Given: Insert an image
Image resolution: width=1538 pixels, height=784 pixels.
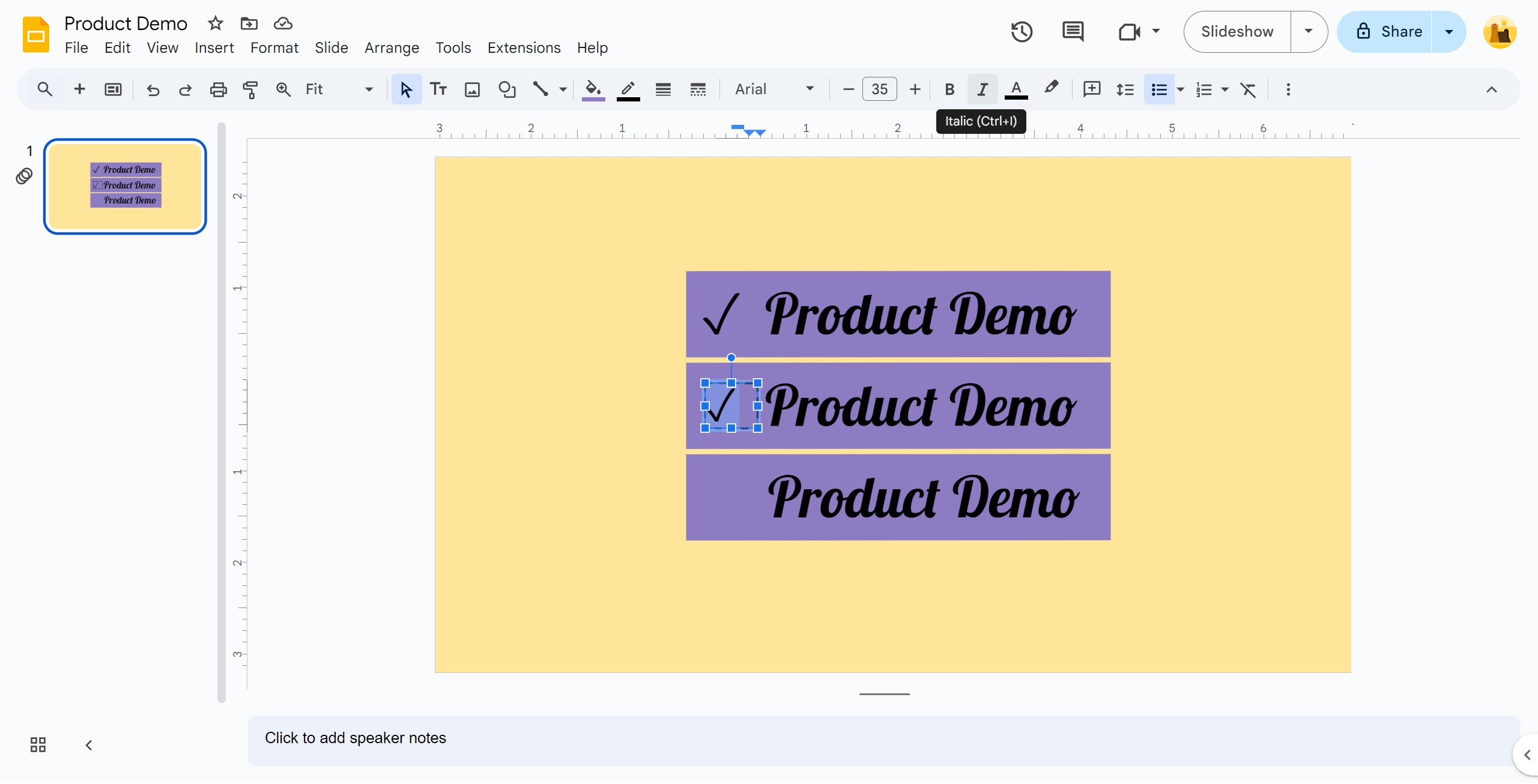Looking at the screenshot, I should tap(473, 89).
